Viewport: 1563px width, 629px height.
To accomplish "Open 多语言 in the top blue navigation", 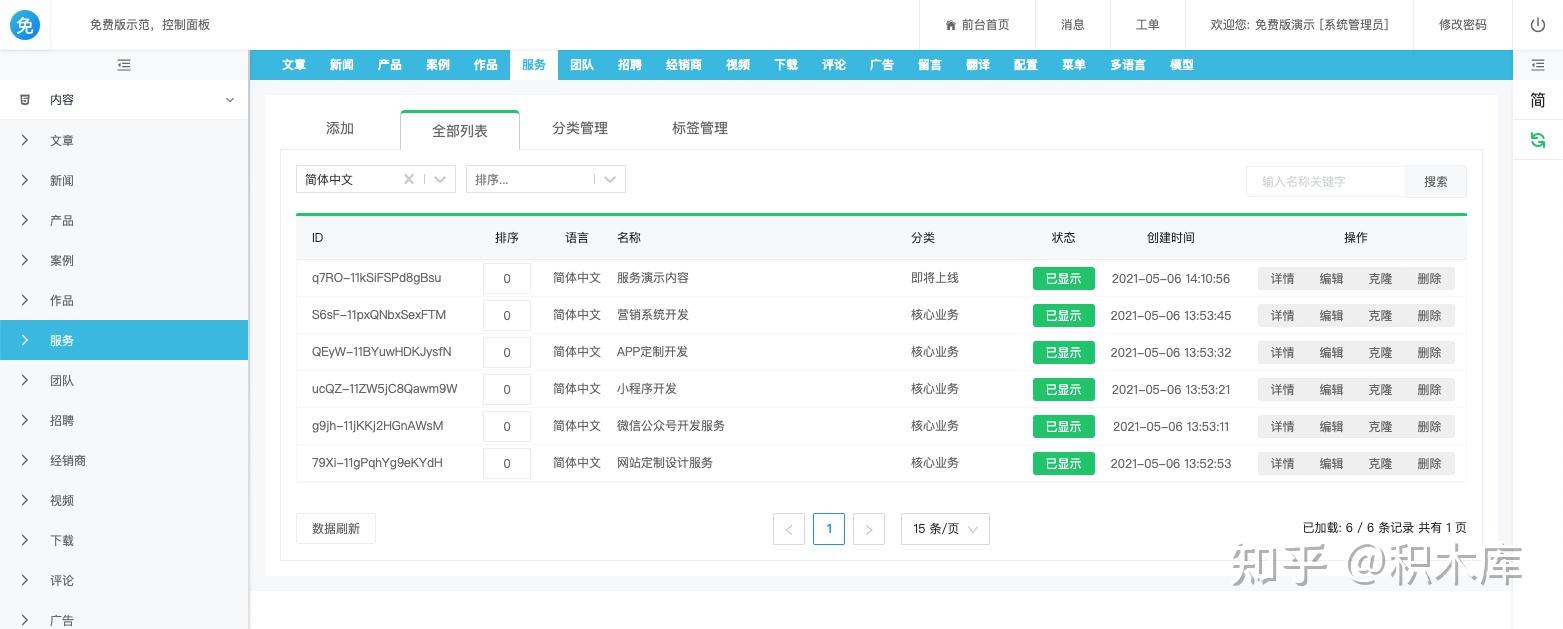I will coord(1128,65).
